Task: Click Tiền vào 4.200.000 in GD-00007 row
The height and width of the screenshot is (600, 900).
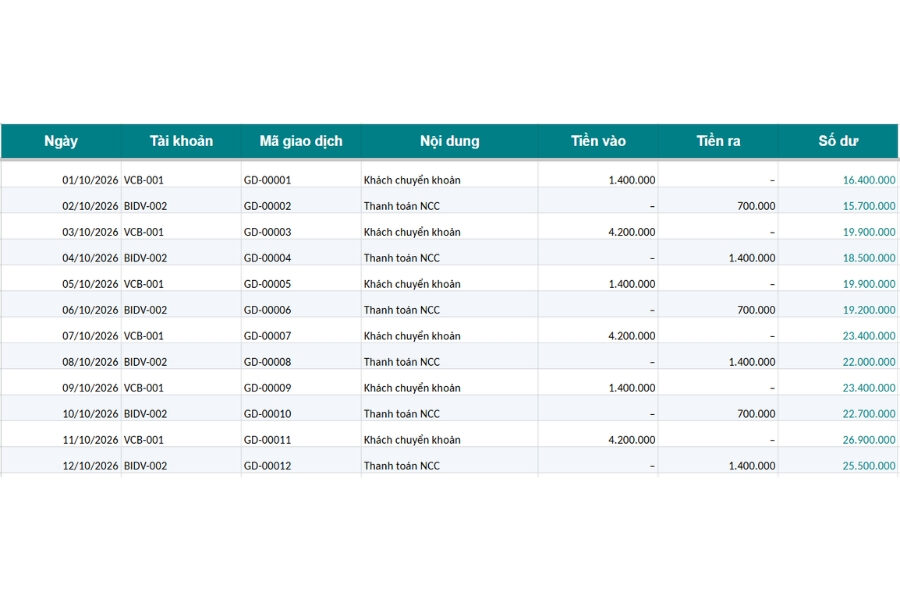Action: (631, 335)
